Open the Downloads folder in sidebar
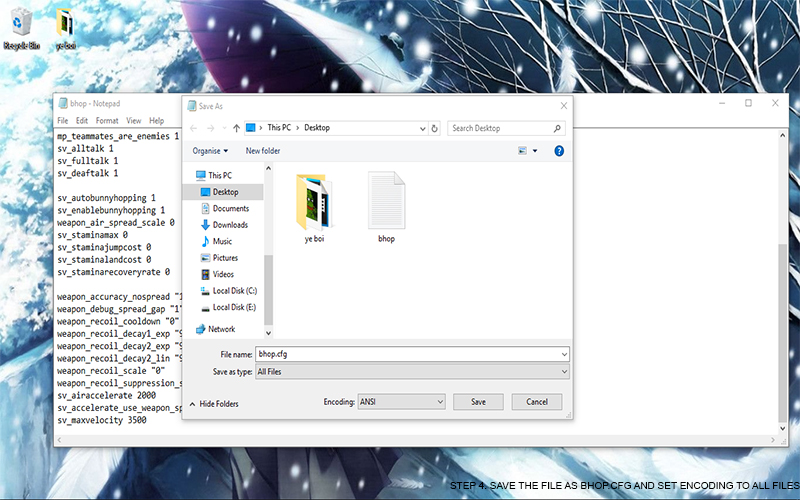Screen dimensions: 800x500 pos(230,225)
